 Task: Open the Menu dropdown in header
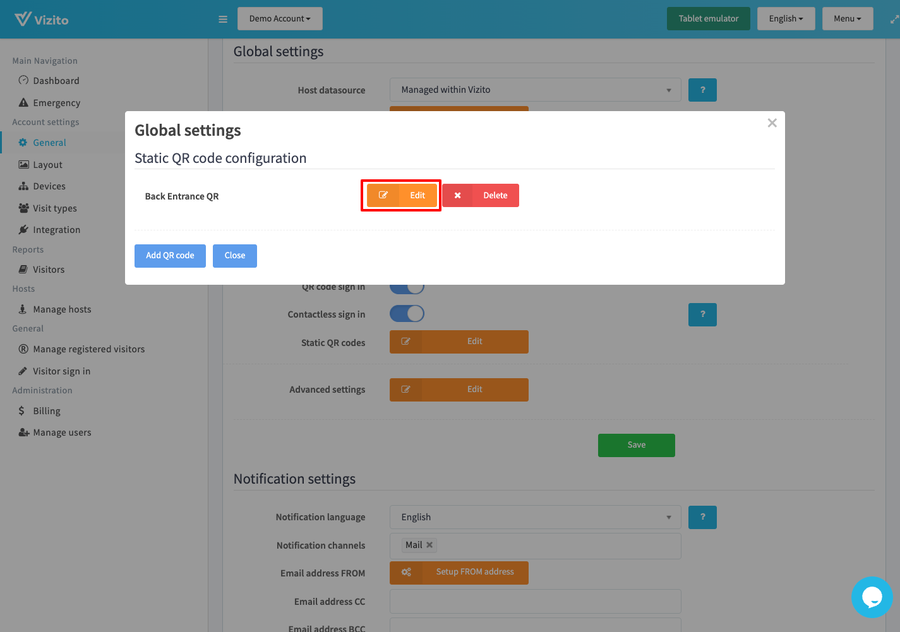(x=847, y=18)
